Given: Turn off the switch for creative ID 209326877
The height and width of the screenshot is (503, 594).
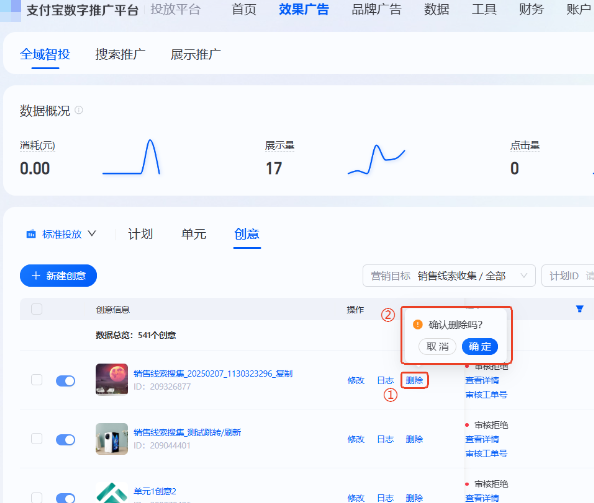Looking at the screenshot, I should click(66, 381).
